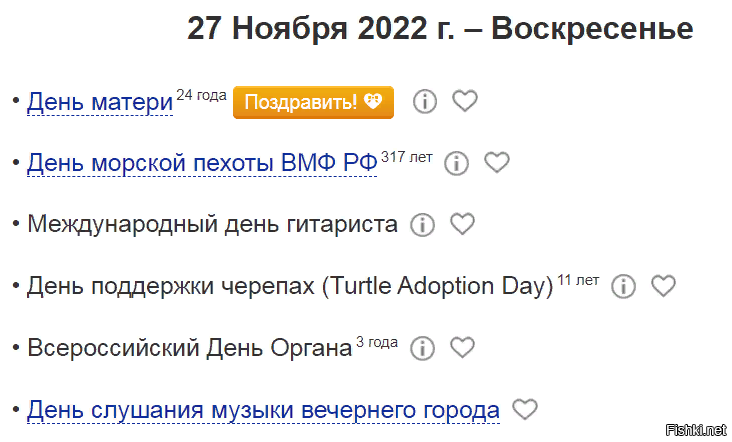732x442 pixels.
Task: Click День поддержки черепах entry text
Action: pyautogui.click(x=290, y=287)
